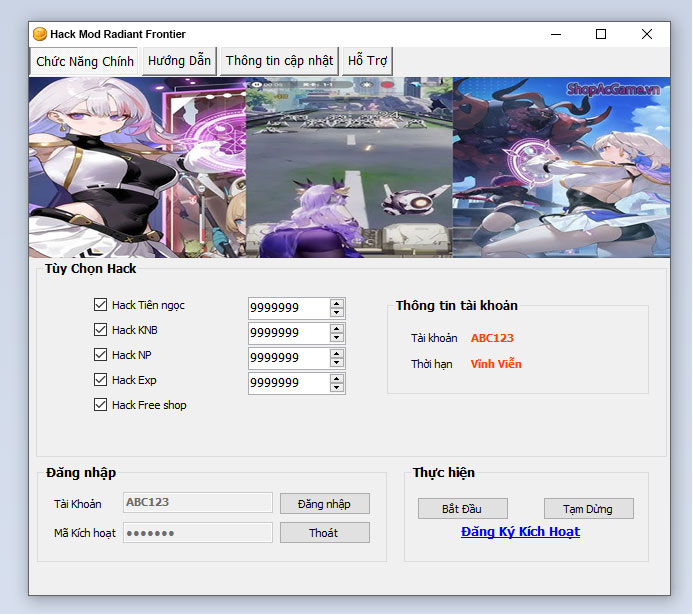Close the Hack Mod Radiant Frontier window
693x616 pixels.
tap(647, 34)
